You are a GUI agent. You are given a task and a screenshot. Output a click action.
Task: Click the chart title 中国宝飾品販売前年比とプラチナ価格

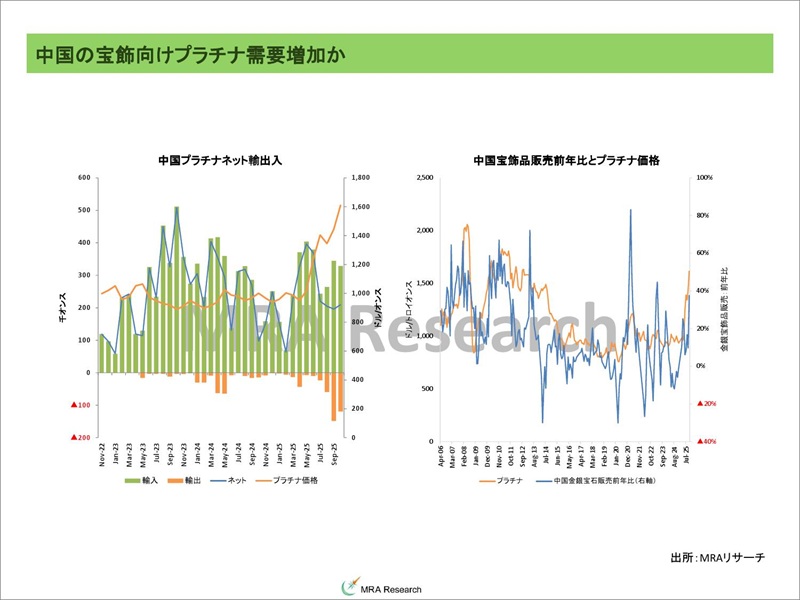click(572, 160)
